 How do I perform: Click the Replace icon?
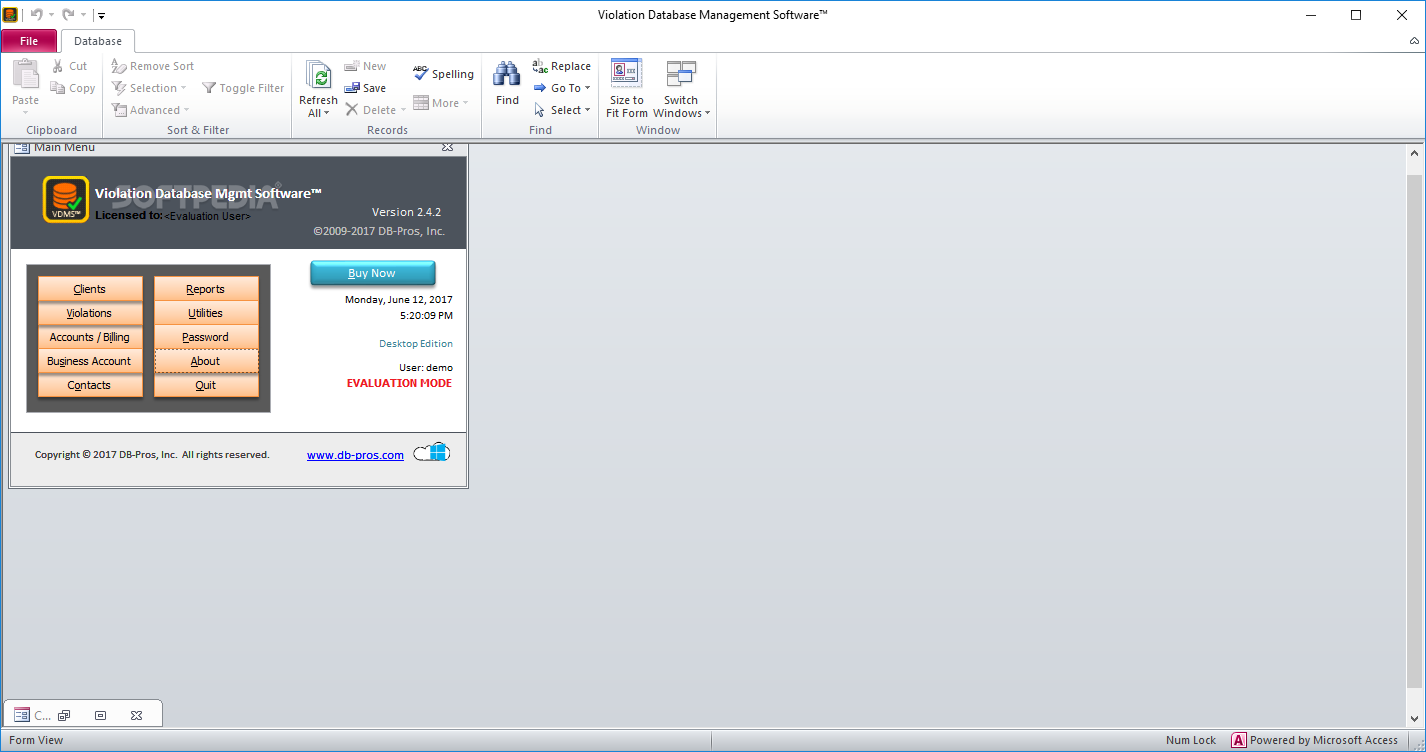540,66
